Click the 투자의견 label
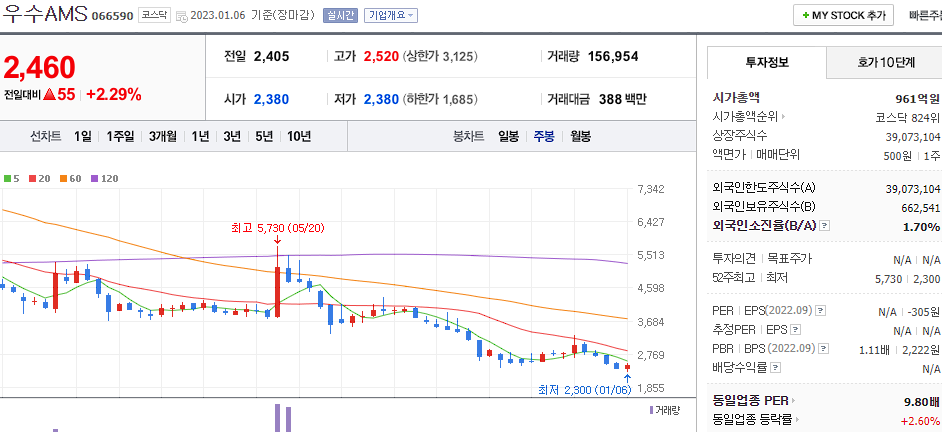The width and height of the screenshot is (942, 432). pos(734,259)
